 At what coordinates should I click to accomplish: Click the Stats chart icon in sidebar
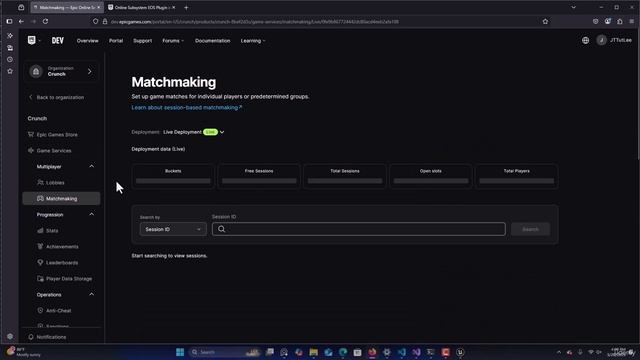point(40,231)
